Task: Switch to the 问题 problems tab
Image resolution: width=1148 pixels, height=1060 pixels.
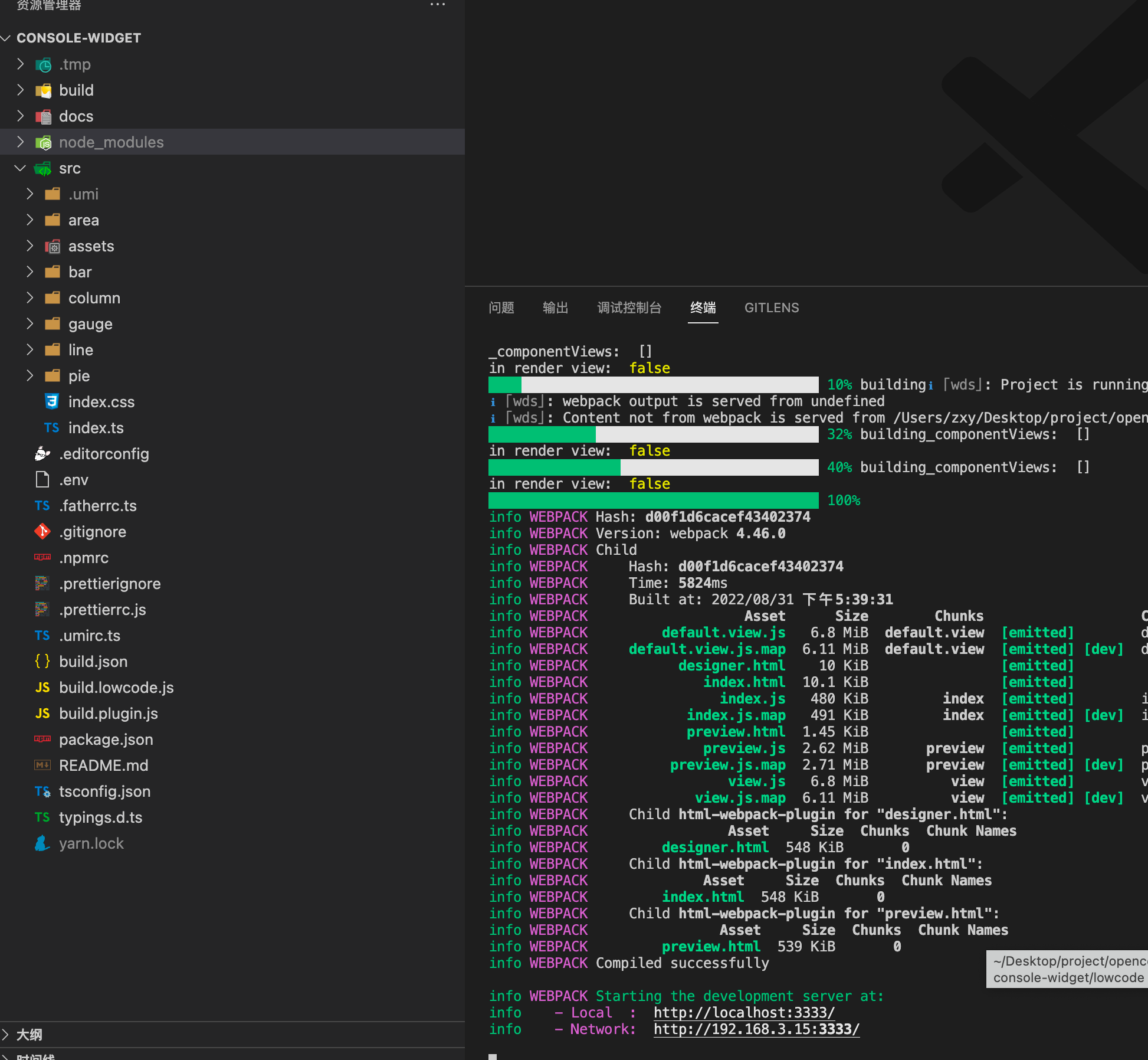Action: coord(501,307)
